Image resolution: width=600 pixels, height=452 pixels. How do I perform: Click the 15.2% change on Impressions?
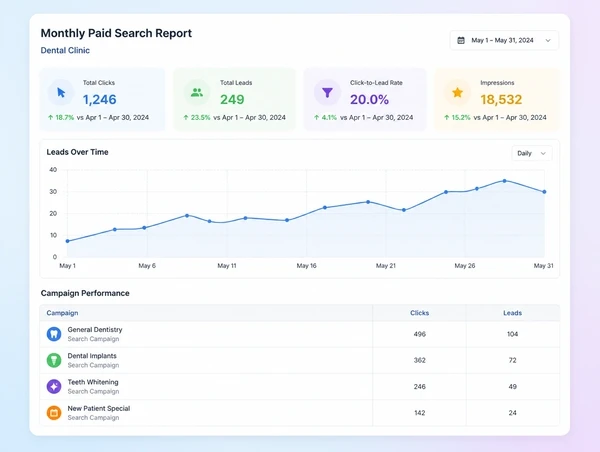[x=461, y=117]
